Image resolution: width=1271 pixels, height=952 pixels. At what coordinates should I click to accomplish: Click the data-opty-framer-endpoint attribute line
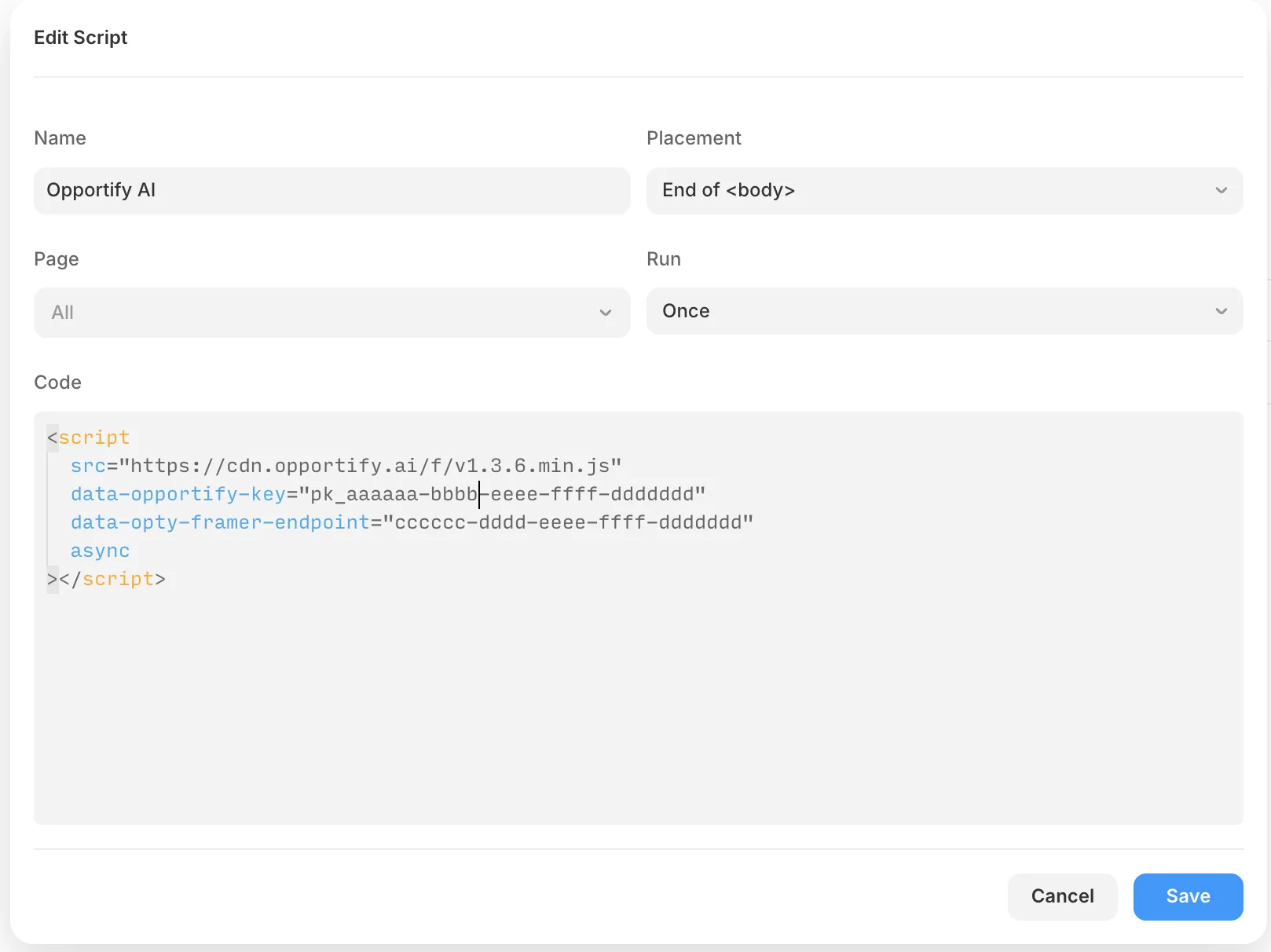(412, 522)
